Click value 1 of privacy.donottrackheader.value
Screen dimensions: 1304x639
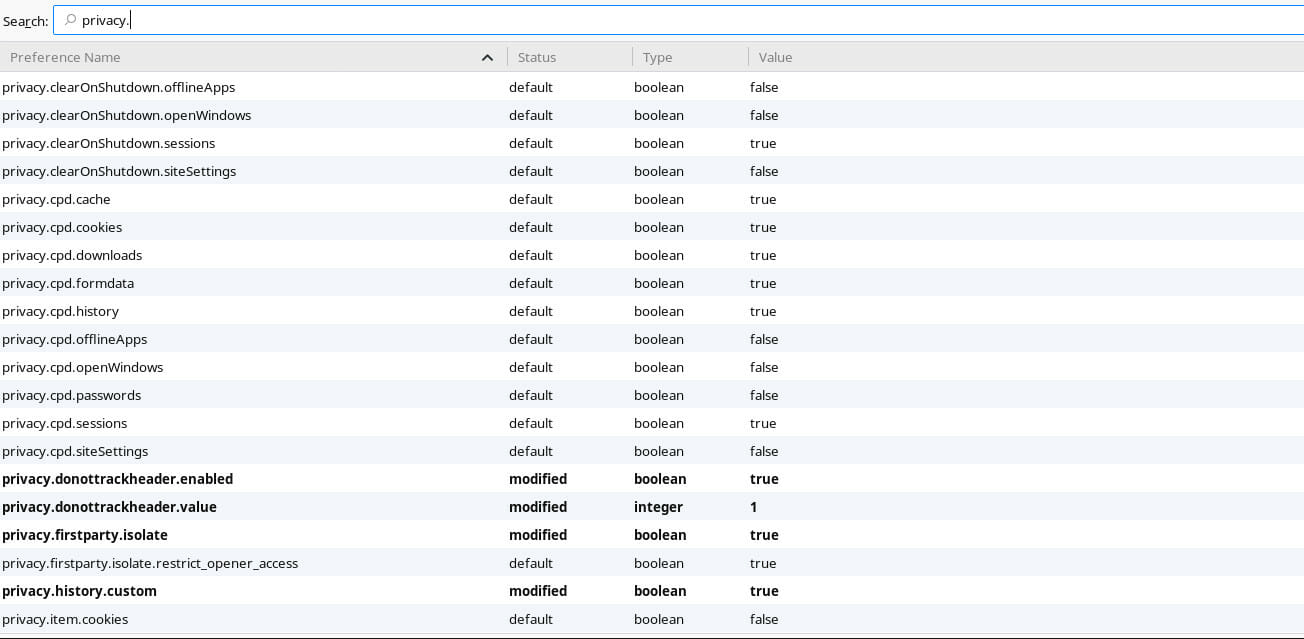[754, 507]
